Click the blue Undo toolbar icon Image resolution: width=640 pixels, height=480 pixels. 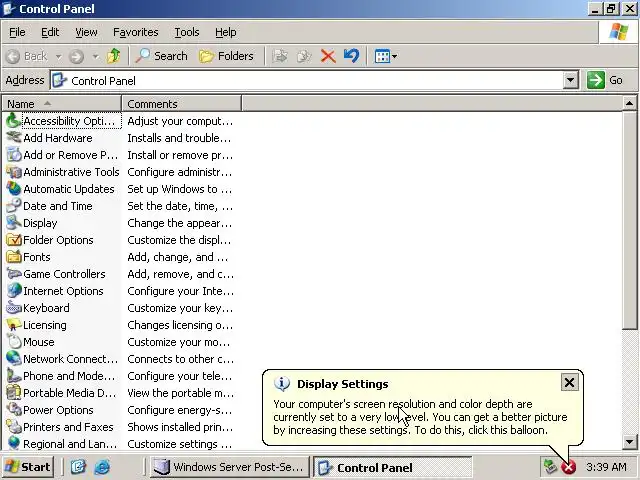pyautogui.click(x=351, y=56)
